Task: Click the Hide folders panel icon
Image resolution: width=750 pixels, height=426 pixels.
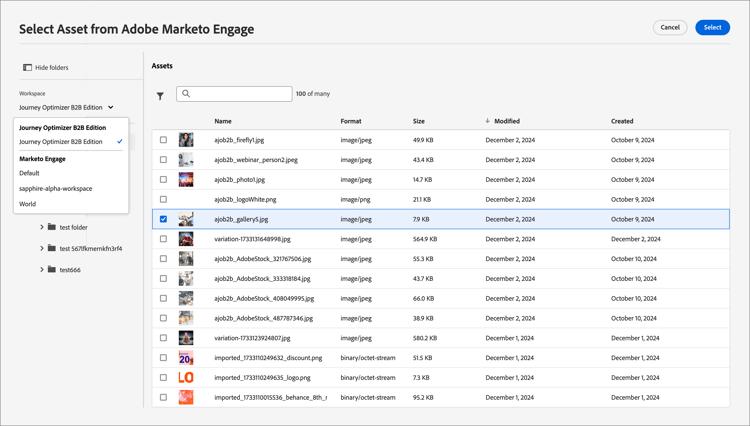Action: [27, 68]
